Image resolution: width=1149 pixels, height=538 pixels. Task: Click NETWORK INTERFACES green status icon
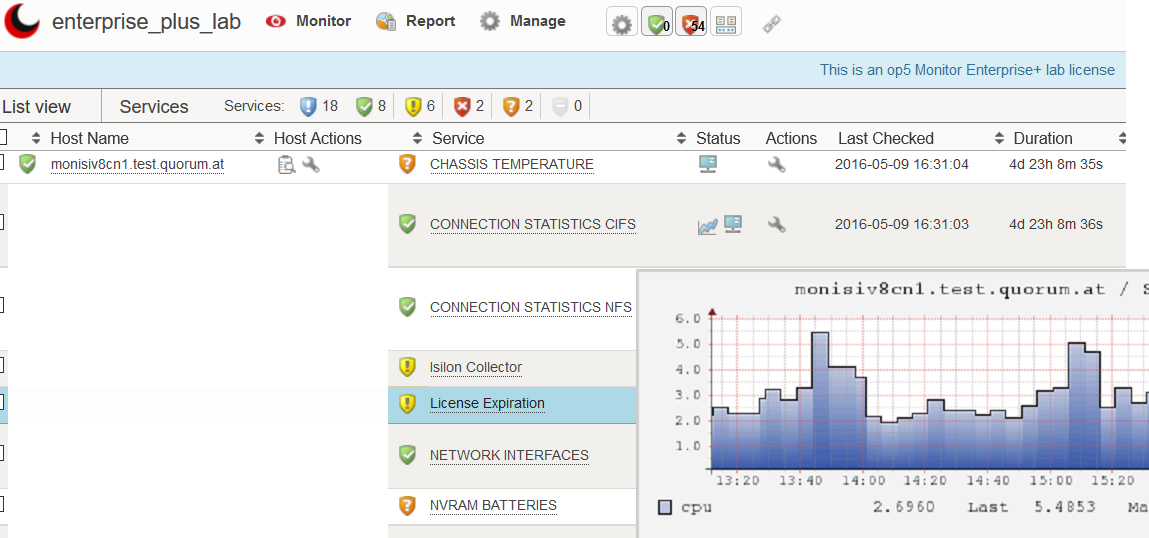tap(407, 454)
